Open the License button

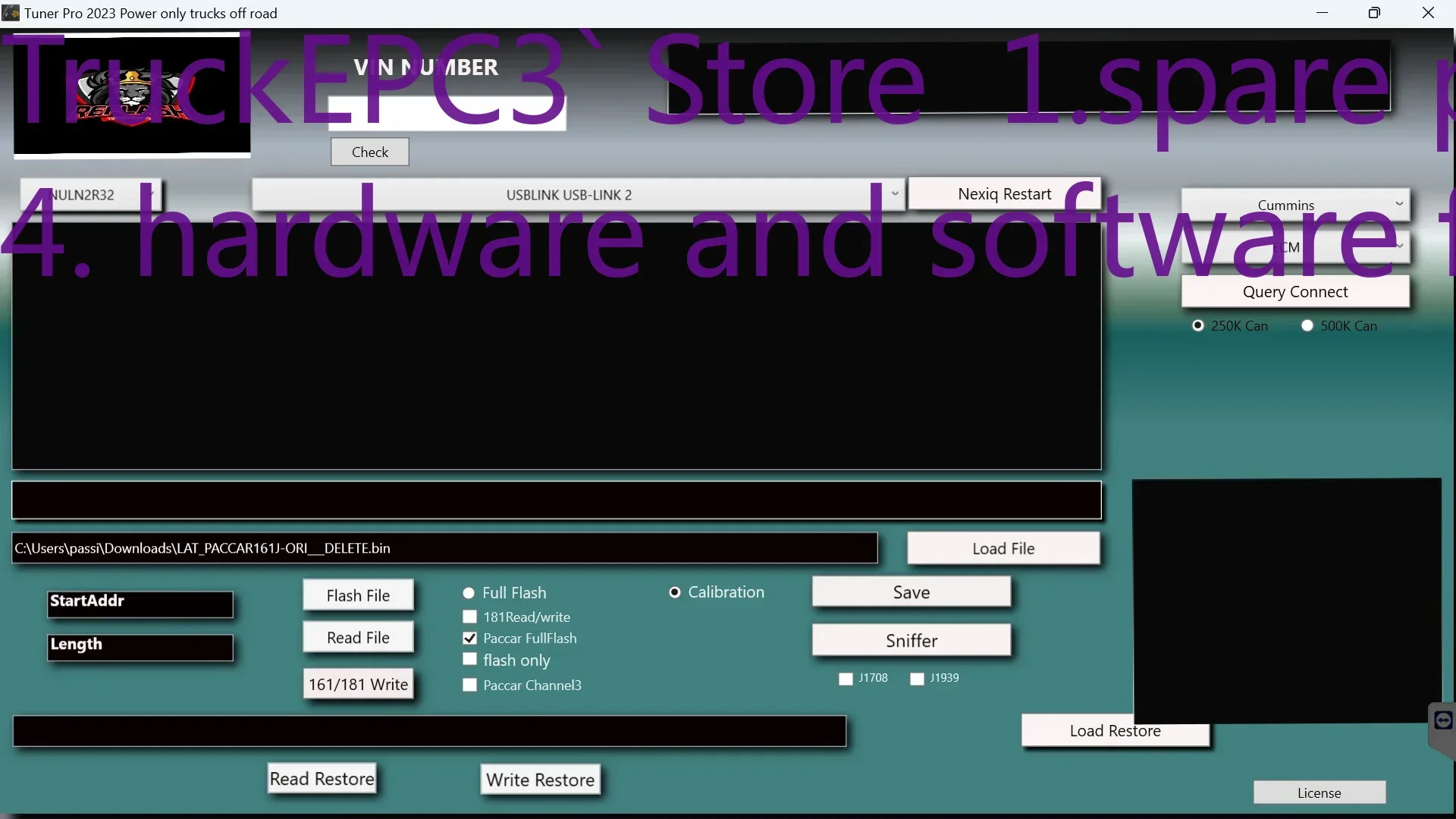(x=1319, y=792)
